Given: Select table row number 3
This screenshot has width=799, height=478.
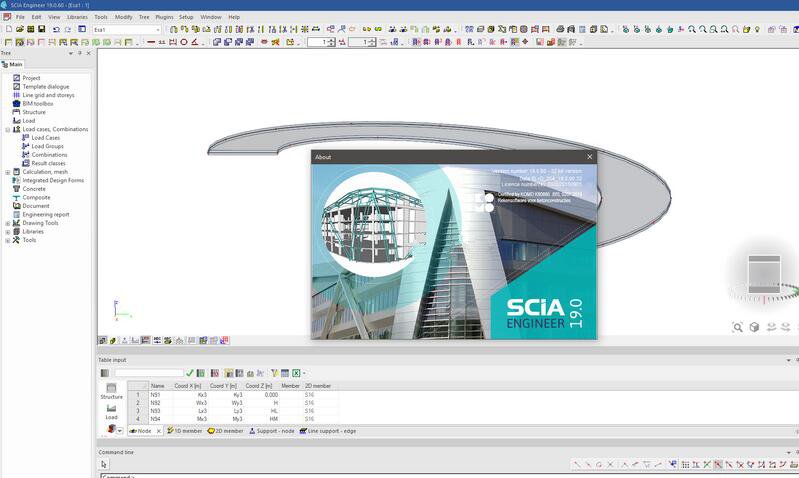Looking at the screenshot, I should pos(138,411).
